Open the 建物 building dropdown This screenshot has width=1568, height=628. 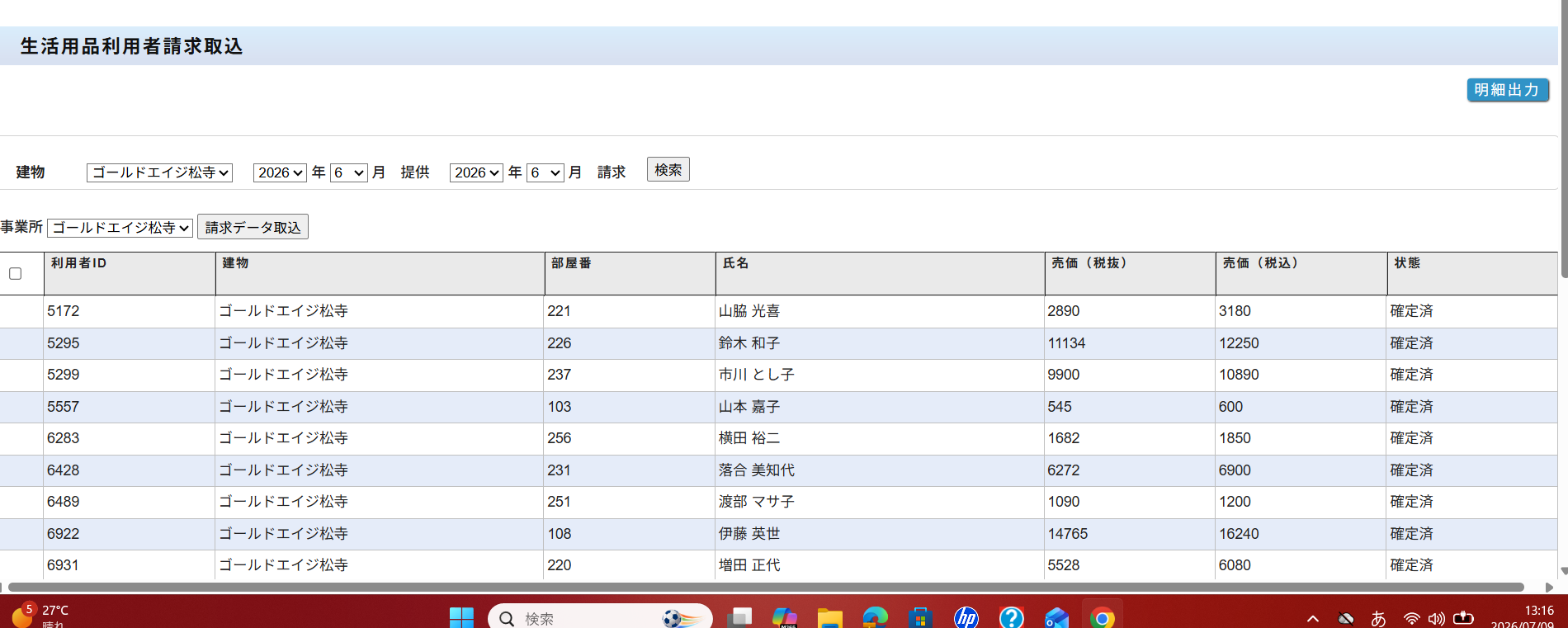click(159, 172)
